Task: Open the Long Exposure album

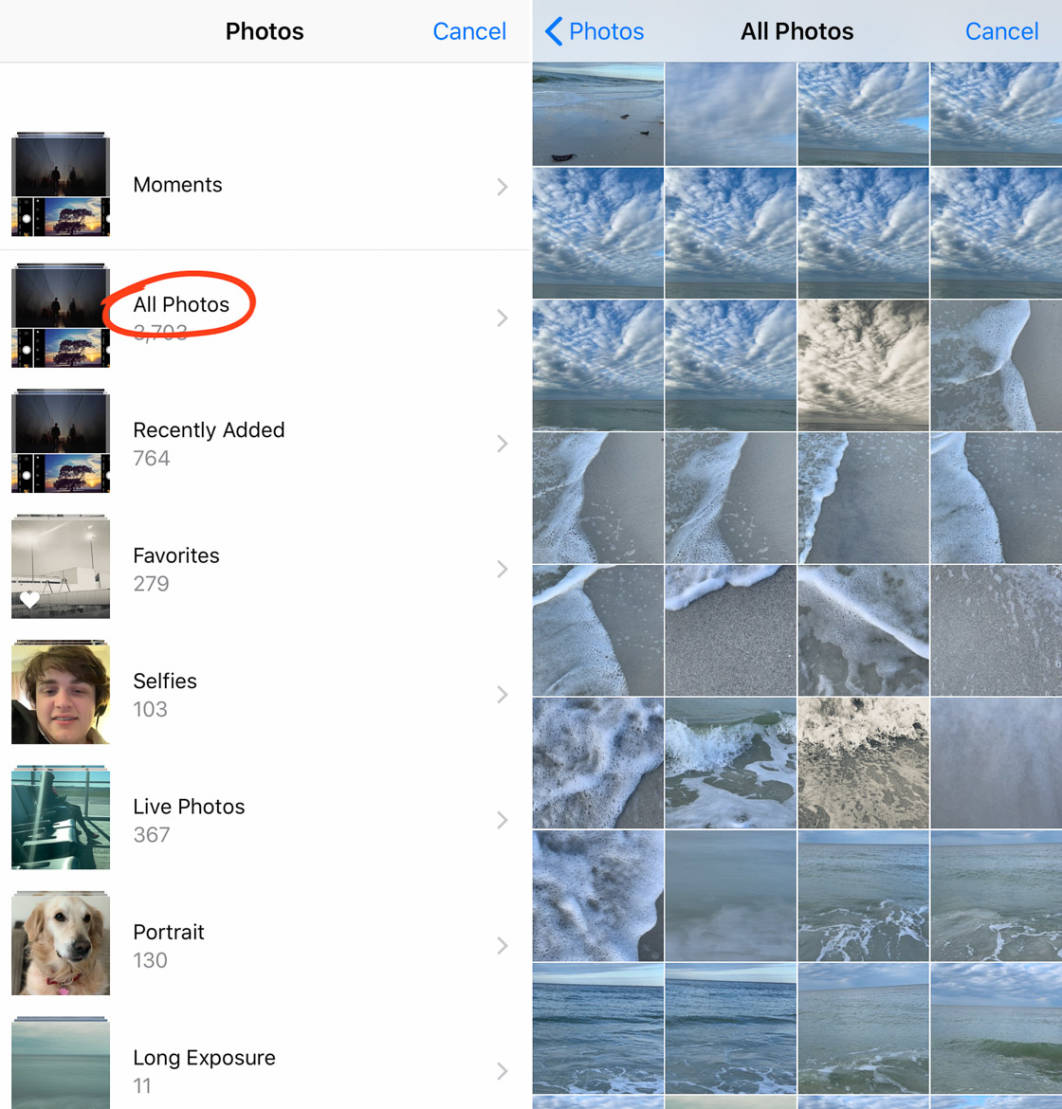Action: (x=204, y=1057)
